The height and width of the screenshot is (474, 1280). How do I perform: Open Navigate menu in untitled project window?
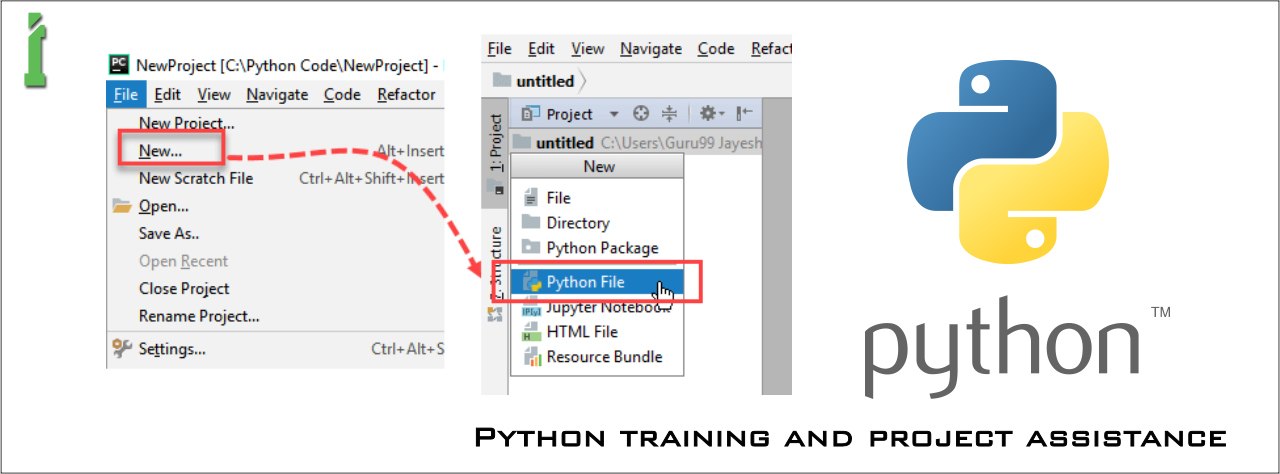click(651, 48)
